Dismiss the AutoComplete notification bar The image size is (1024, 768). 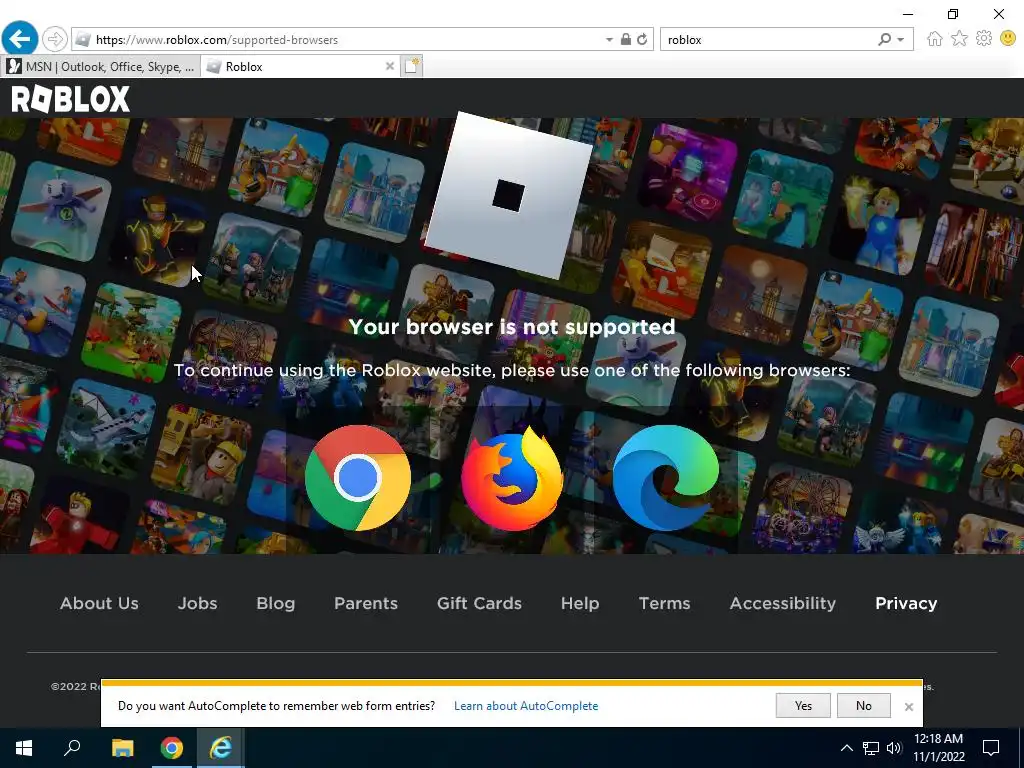tap(908, 706)
